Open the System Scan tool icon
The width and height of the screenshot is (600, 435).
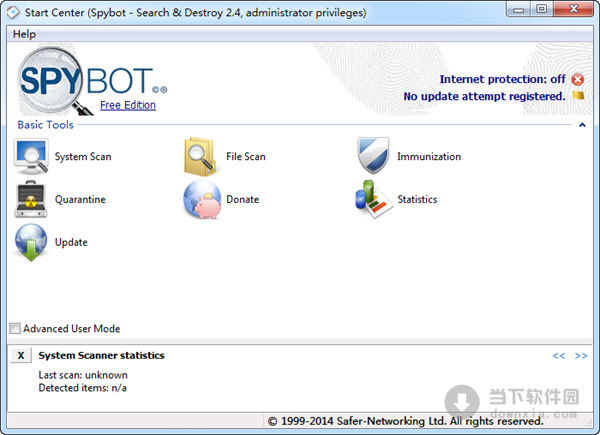(31, 157)
